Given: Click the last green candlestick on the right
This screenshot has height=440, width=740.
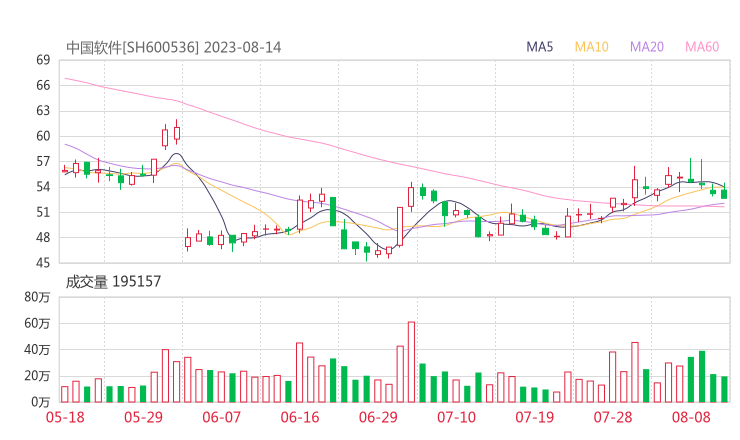Looking at the screenshot, I should coord(724,192).
